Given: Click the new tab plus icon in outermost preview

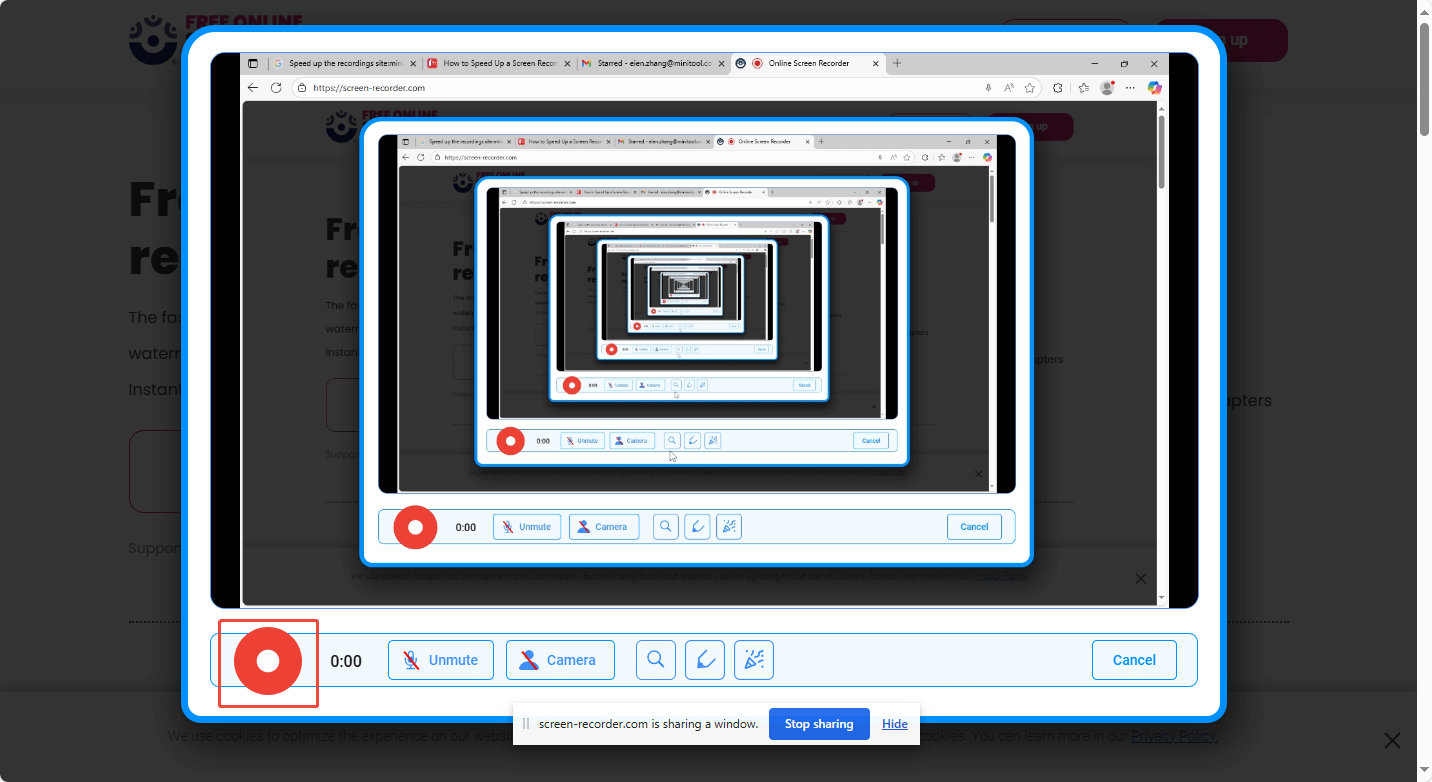Looking at the screenshot, I should [897, 63].
